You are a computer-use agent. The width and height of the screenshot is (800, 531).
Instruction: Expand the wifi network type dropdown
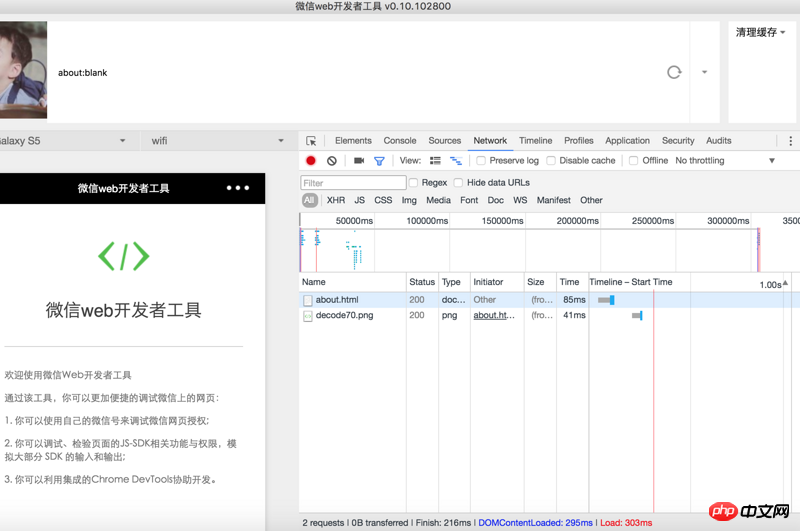216,141
